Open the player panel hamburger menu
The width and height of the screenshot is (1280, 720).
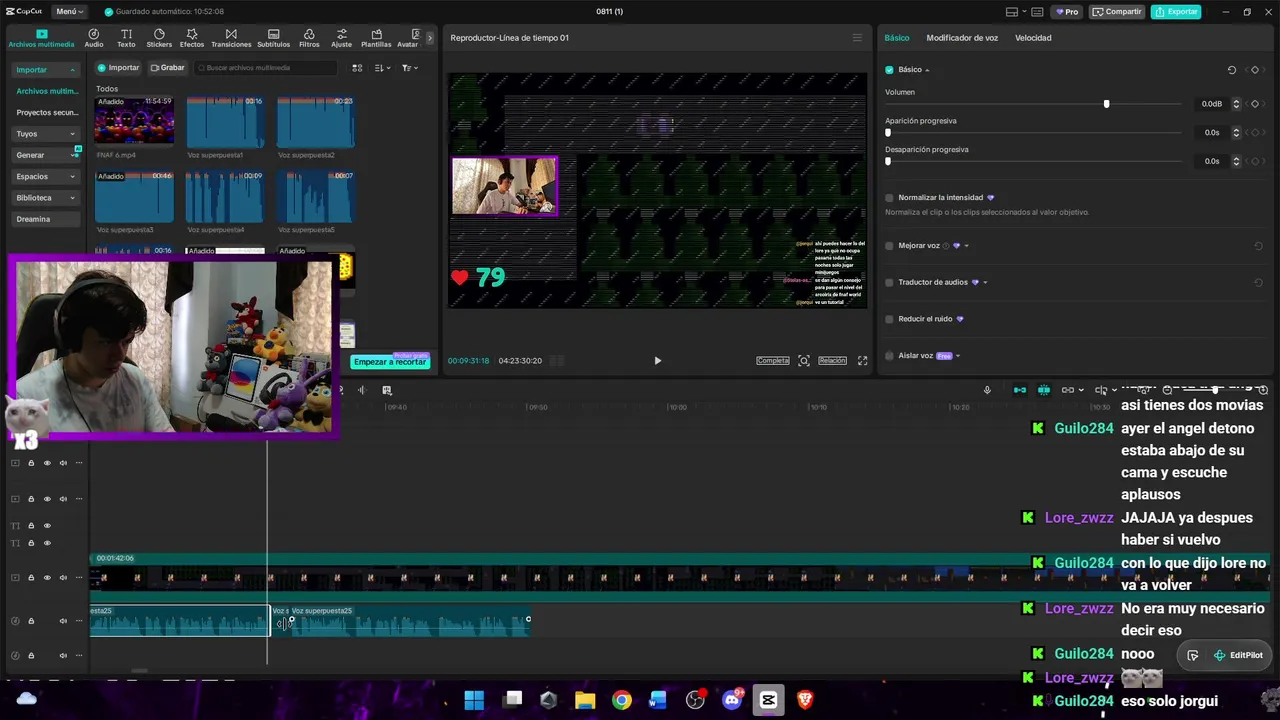coord(857,38)
